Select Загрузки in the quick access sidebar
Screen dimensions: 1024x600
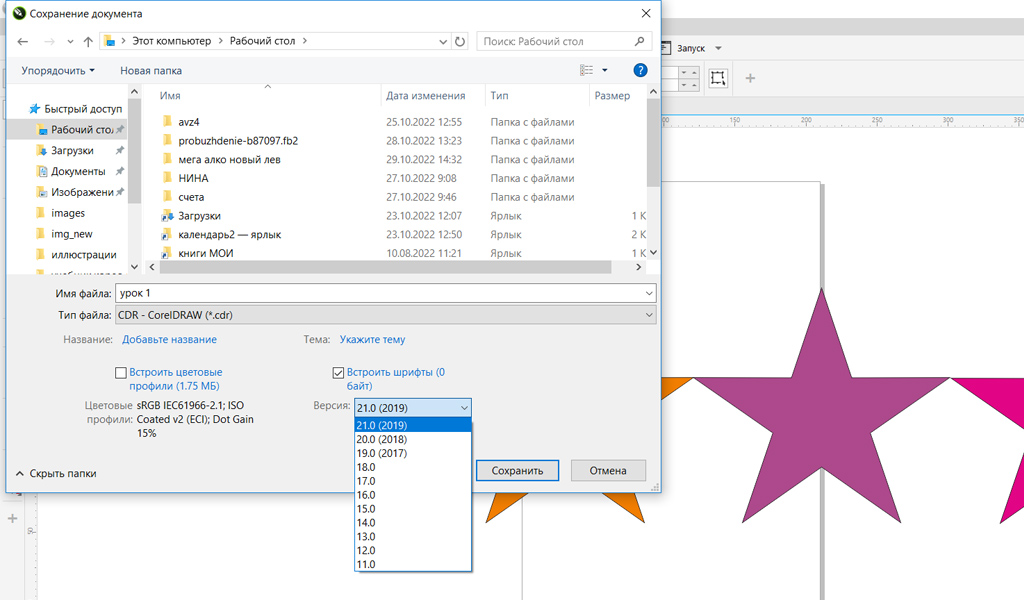click(72, 151)
